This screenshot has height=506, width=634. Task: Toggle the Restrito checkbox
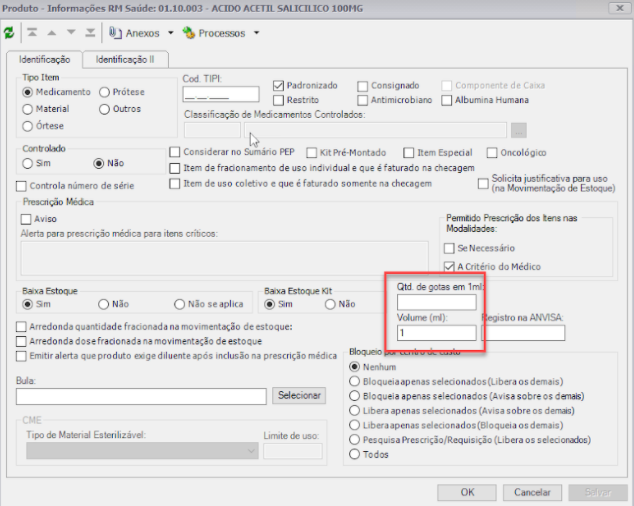click(278, 100)
